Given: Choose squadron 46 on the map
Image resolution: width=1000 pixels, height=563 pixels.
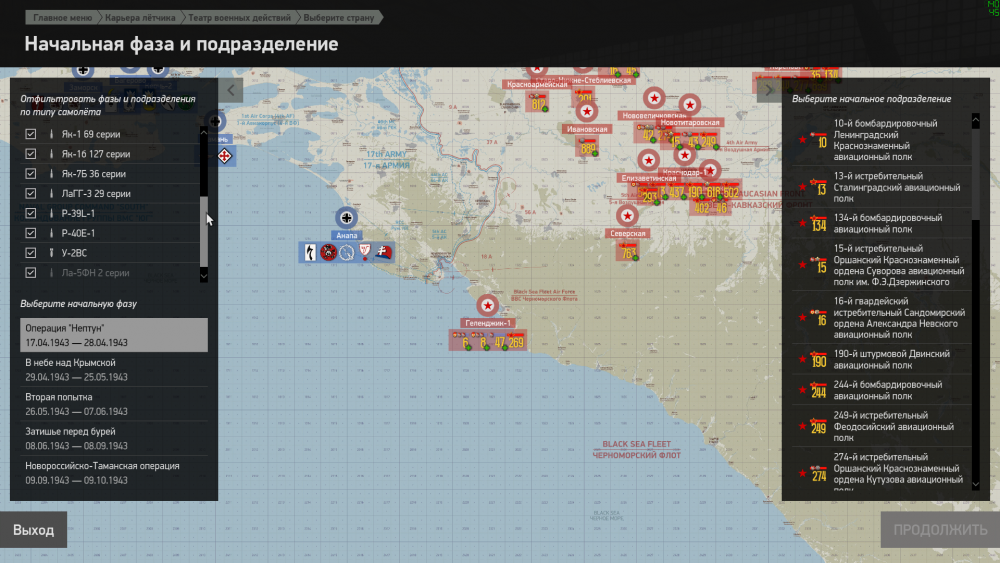Looking at the screenshot, I should (721, 208).
